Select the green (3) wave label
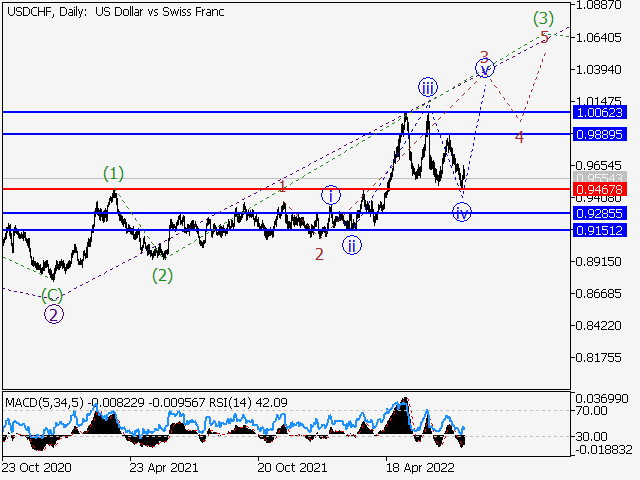Screen dimensions: 640x480 (543, 18)
